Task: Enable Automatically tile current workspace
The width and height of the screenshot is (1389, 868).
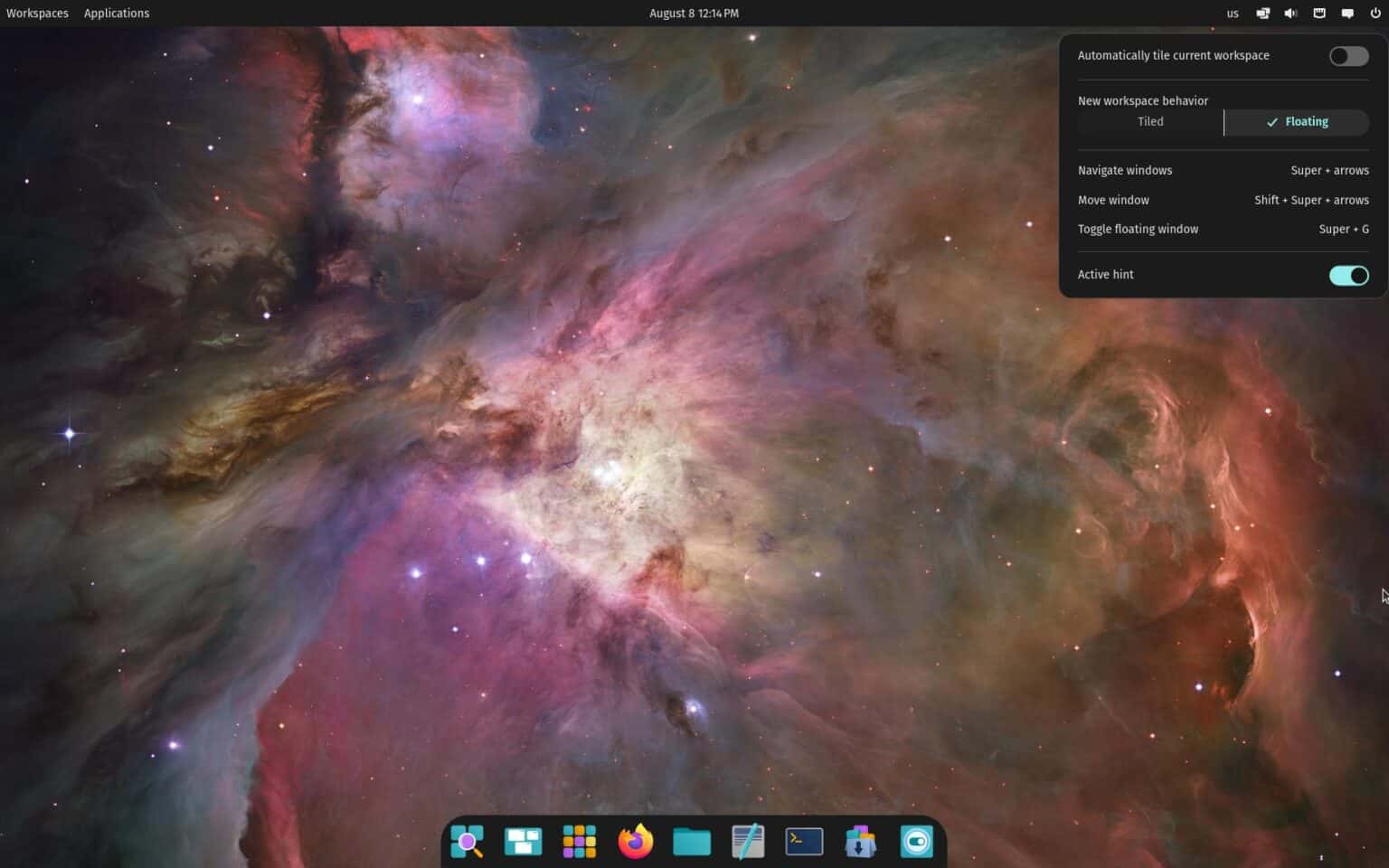Action: (x=1348, y=56)
